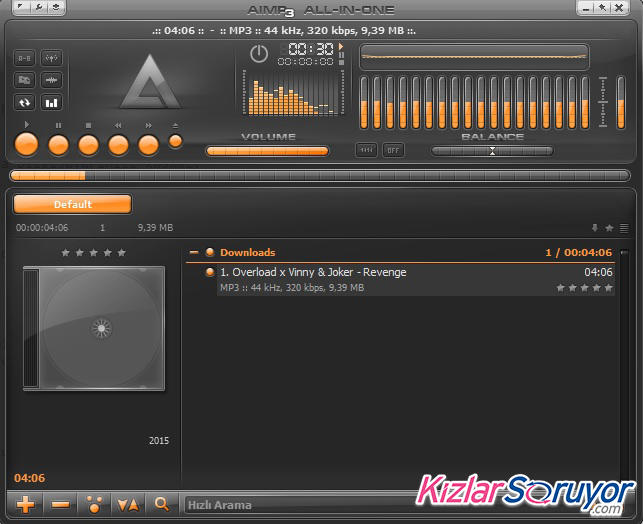Collapse the Downloads group
The width and height of the screenshot is (643, 524).
pyautogui.click(x=194, y=252)
